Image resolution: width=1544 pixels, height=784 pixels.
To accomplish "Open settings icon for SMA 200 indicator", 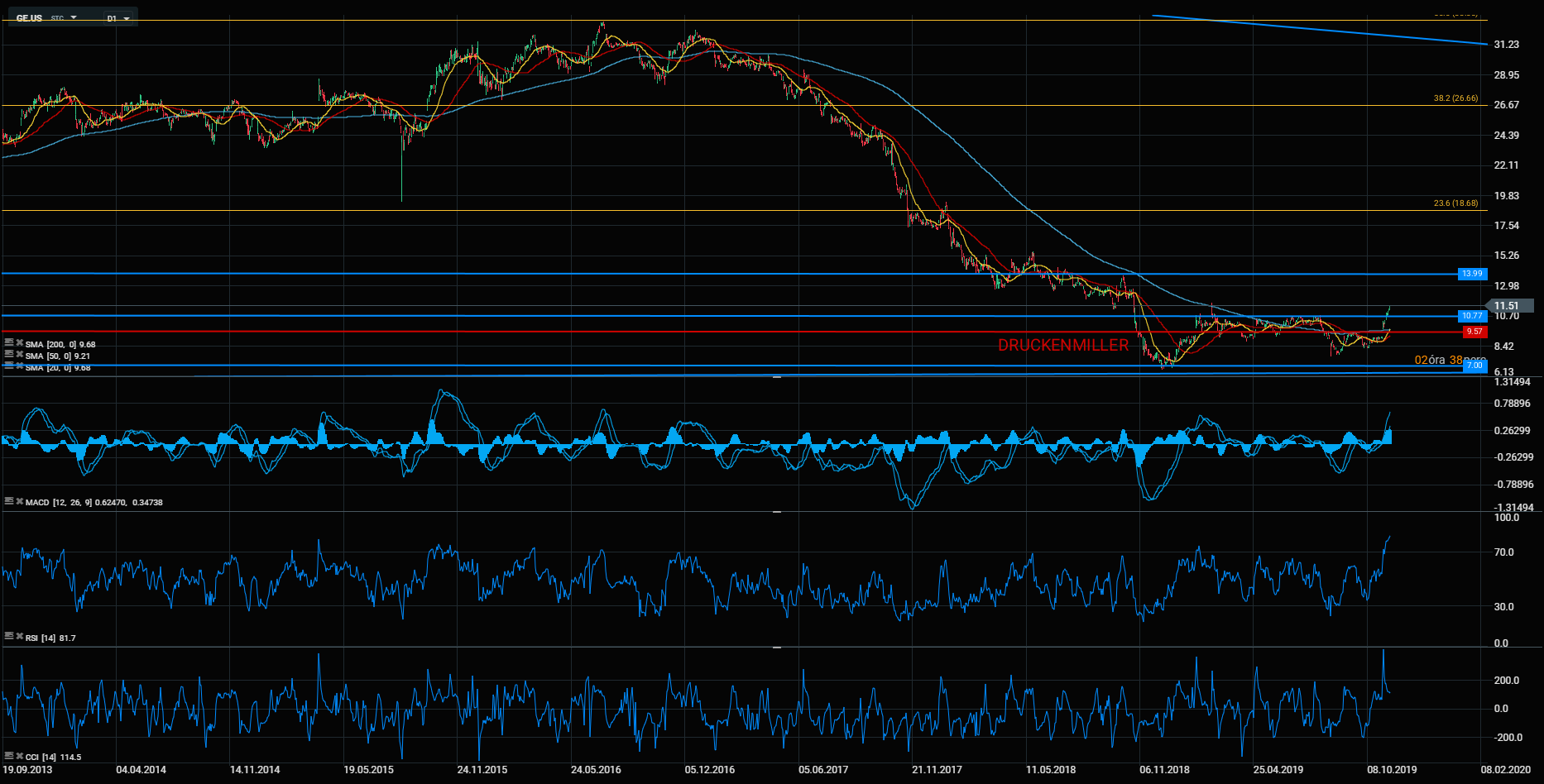I will 8,343.
